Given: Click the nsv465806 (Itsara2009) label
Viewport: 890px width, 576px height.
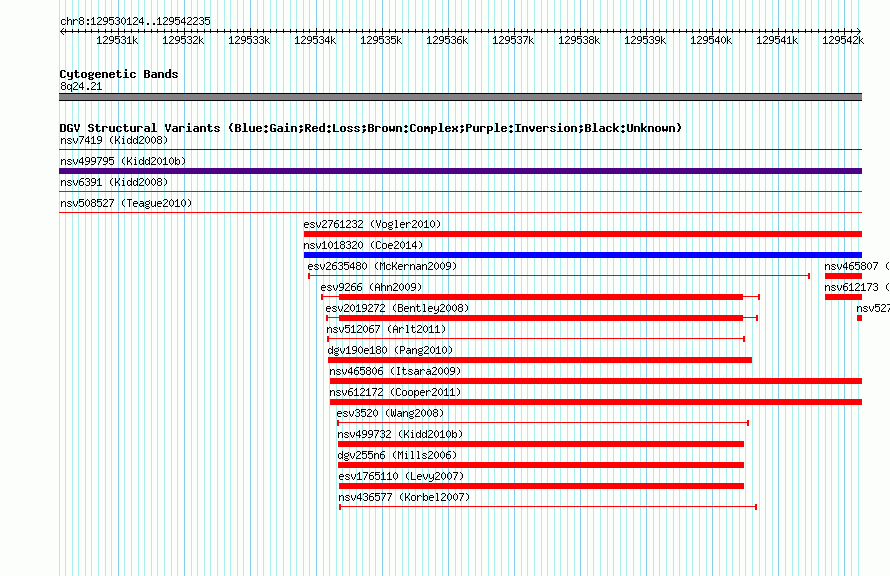Looking at the screenshot, I should (x=395, y=371).
